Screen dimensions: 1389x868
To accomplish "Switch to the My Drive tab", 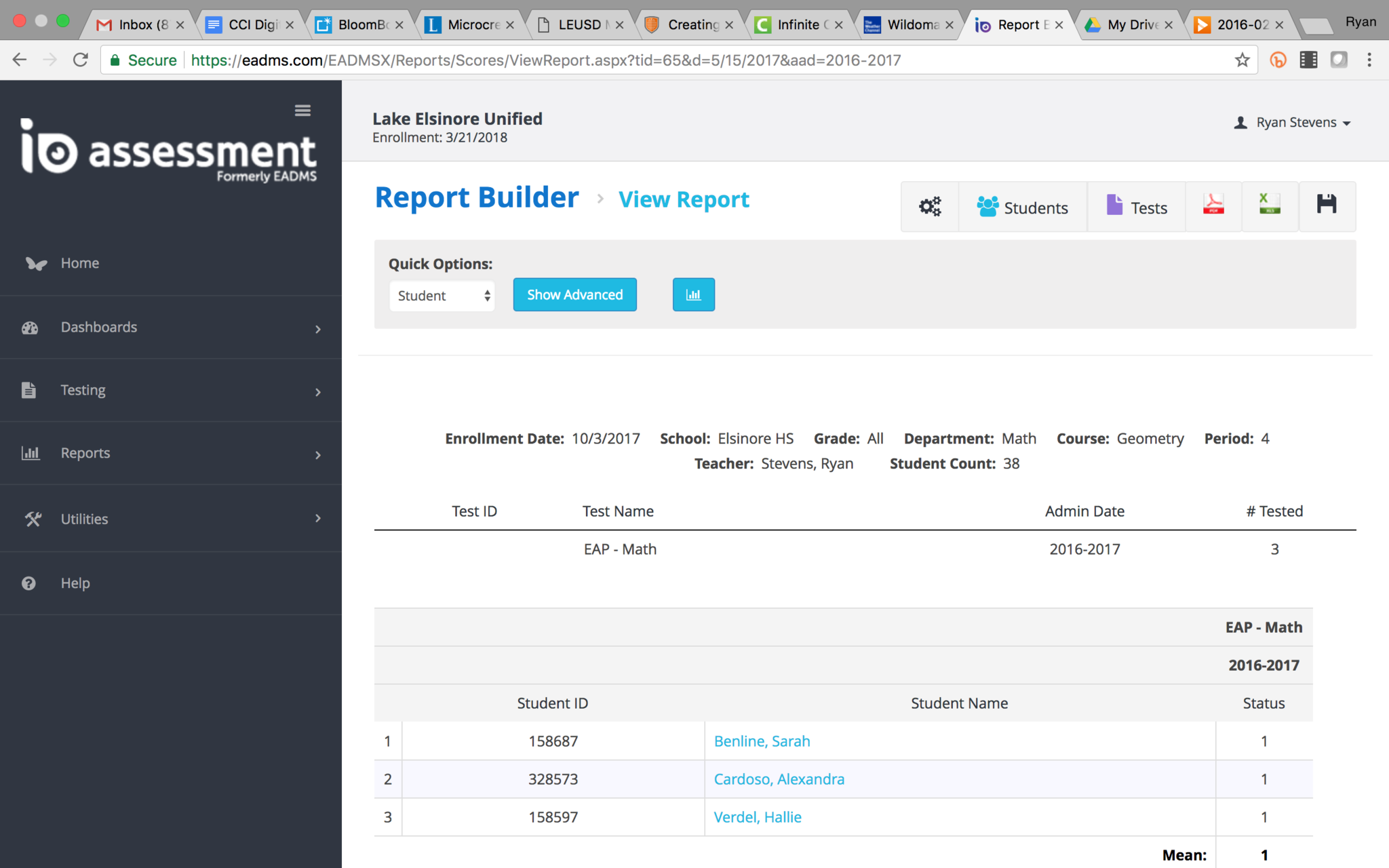I will click(1129, 25).
